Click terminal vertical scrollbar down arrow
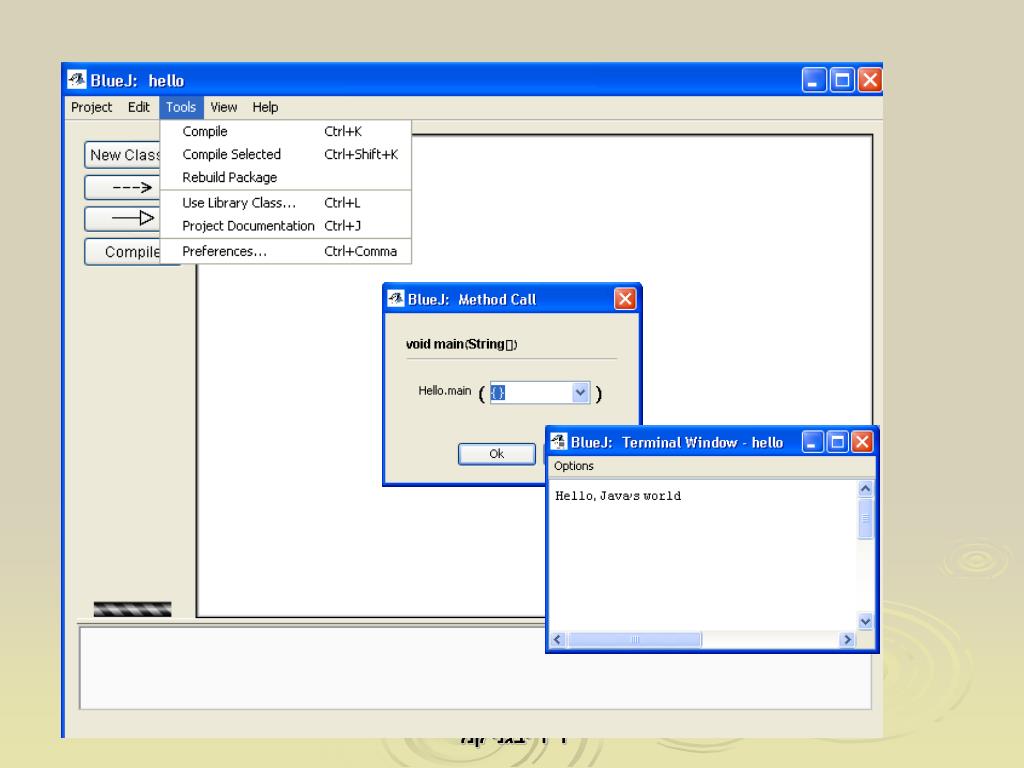Viewport: 1024px width, 768px height. pos(865,622)
